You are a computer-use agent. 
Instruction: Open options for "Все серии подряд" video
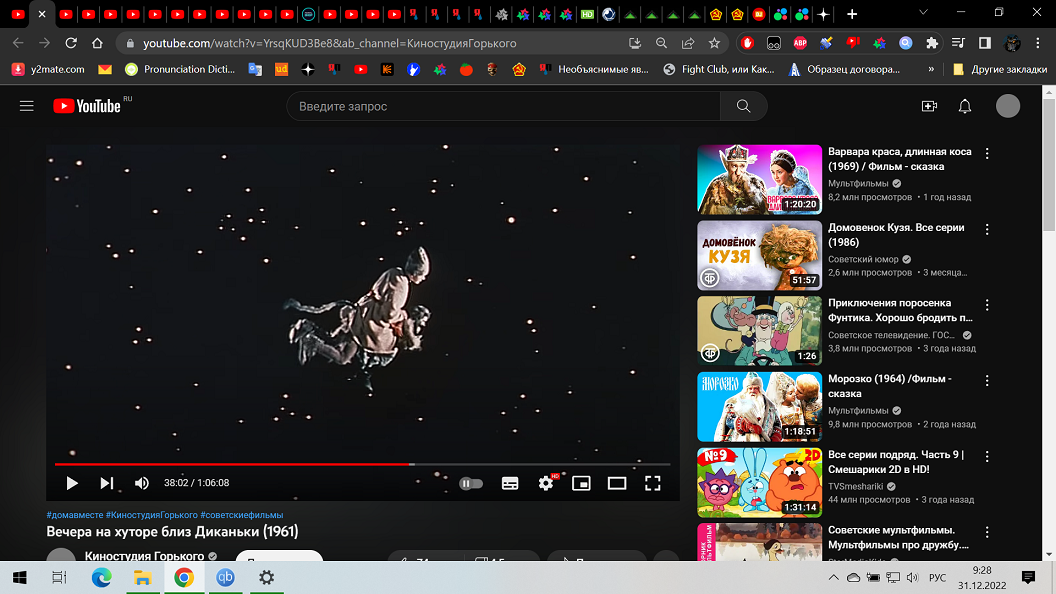987,457
